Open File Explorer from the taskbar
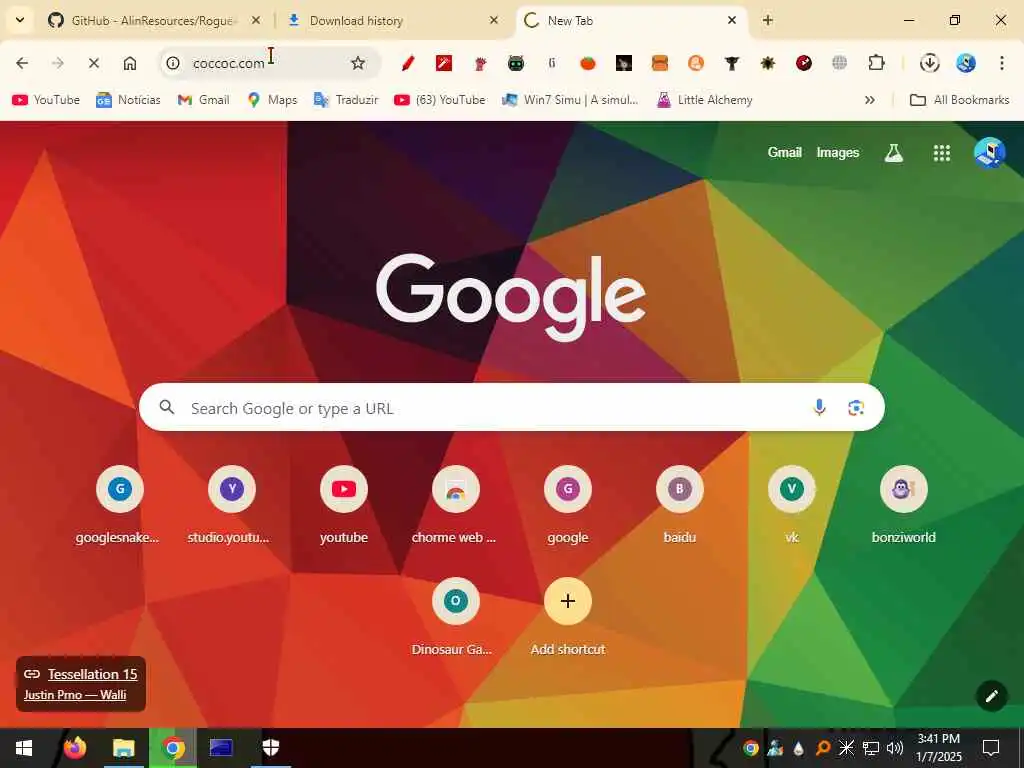Image resolution: width=1024 pixels, height=768 pixels. (123, 748)
